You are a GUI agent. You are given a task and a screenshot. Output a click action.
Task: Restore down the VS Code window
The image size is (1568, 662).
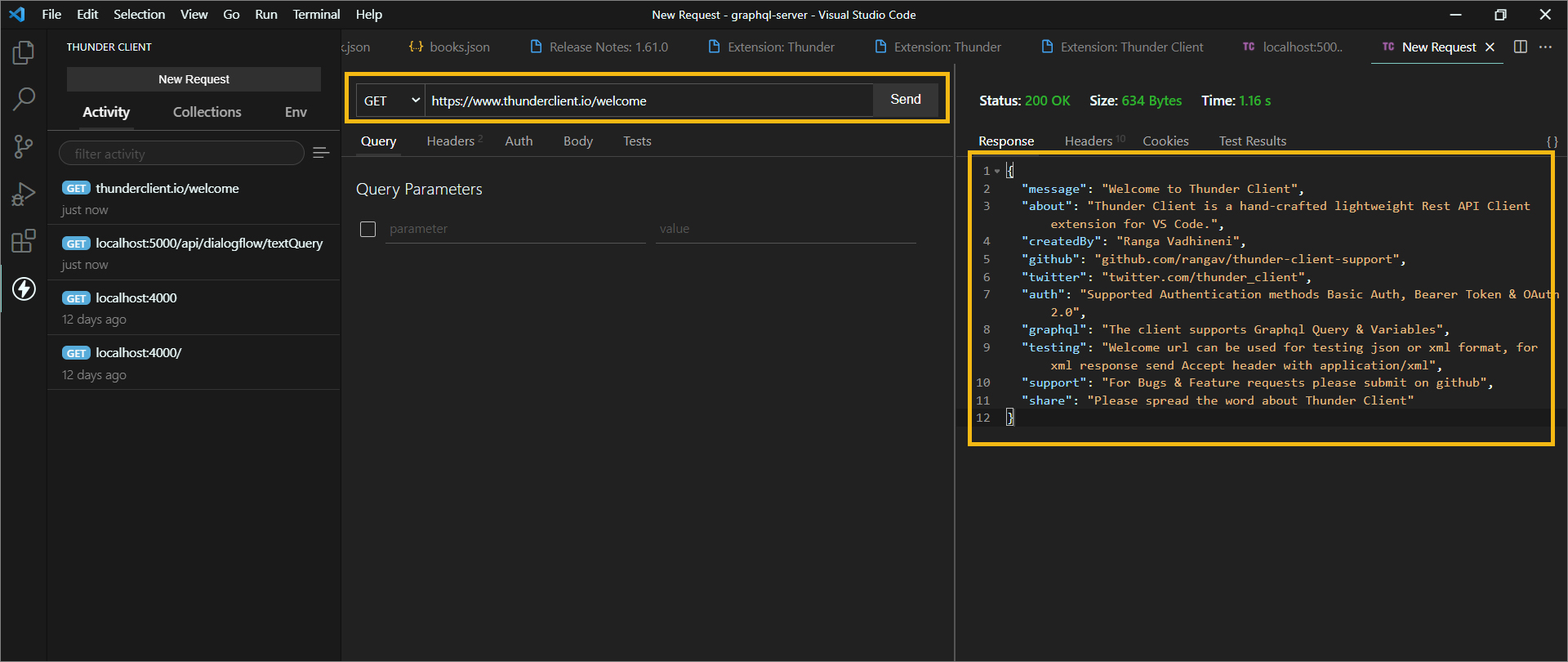[1500, 15]
